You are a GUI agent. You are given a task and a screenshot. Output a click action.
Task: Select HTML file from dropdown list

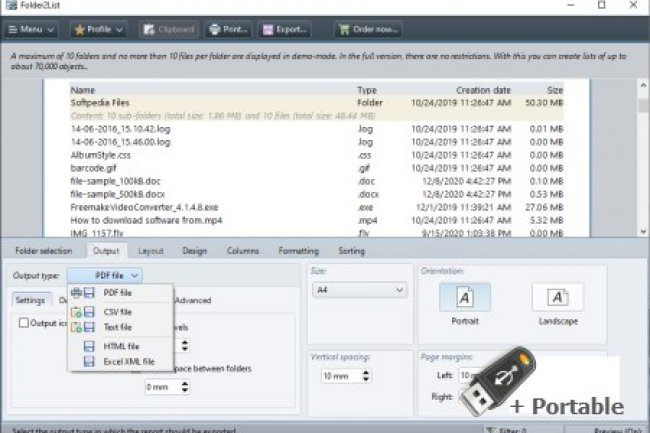(120, 346)
